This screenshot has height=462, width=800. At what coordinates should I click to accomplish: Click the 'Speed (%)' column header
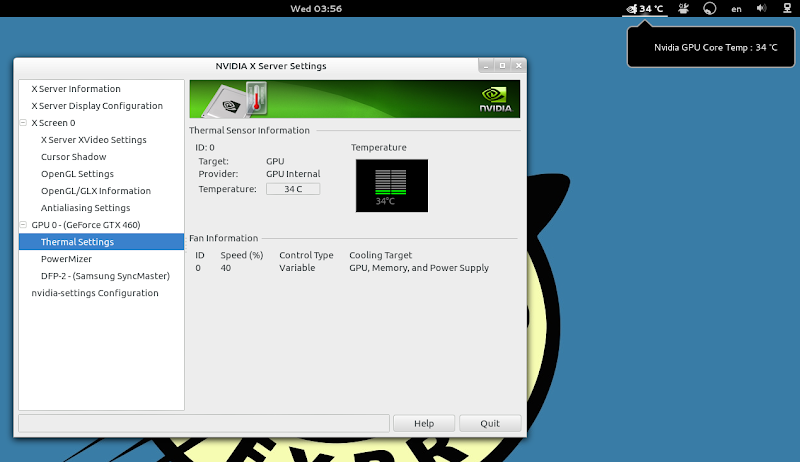(x=242, y=255)
